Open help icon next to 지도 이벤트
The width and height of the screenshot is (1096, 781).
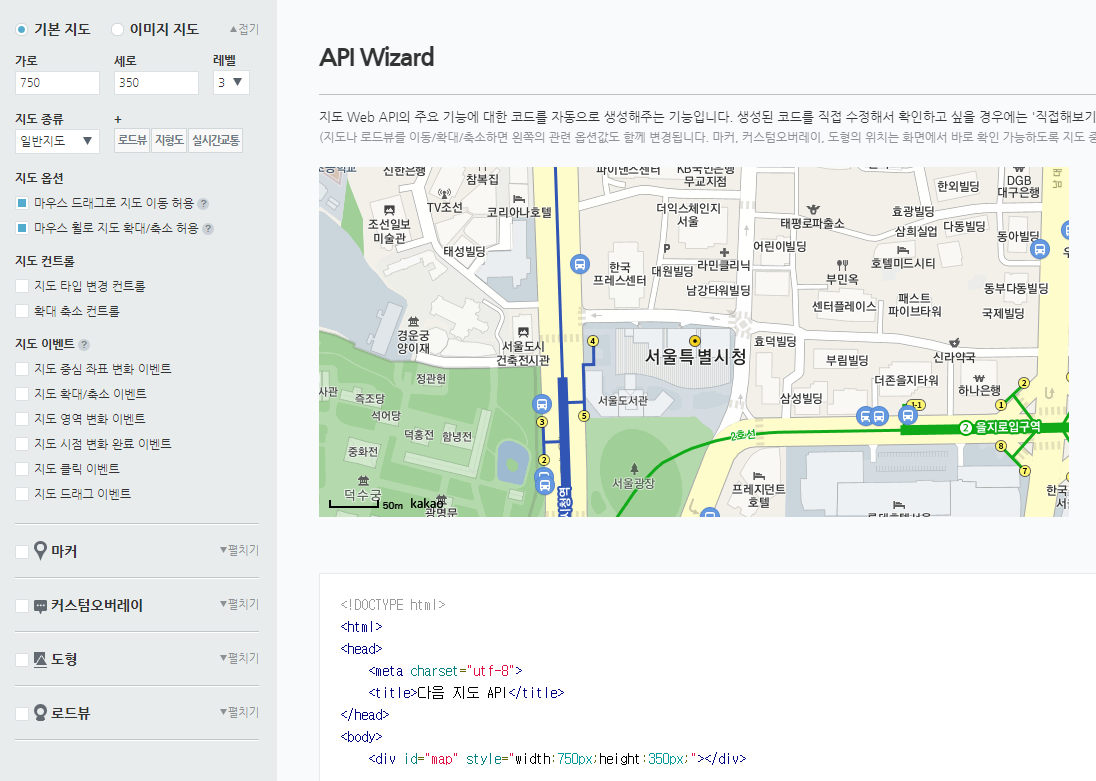click(84, 344)
